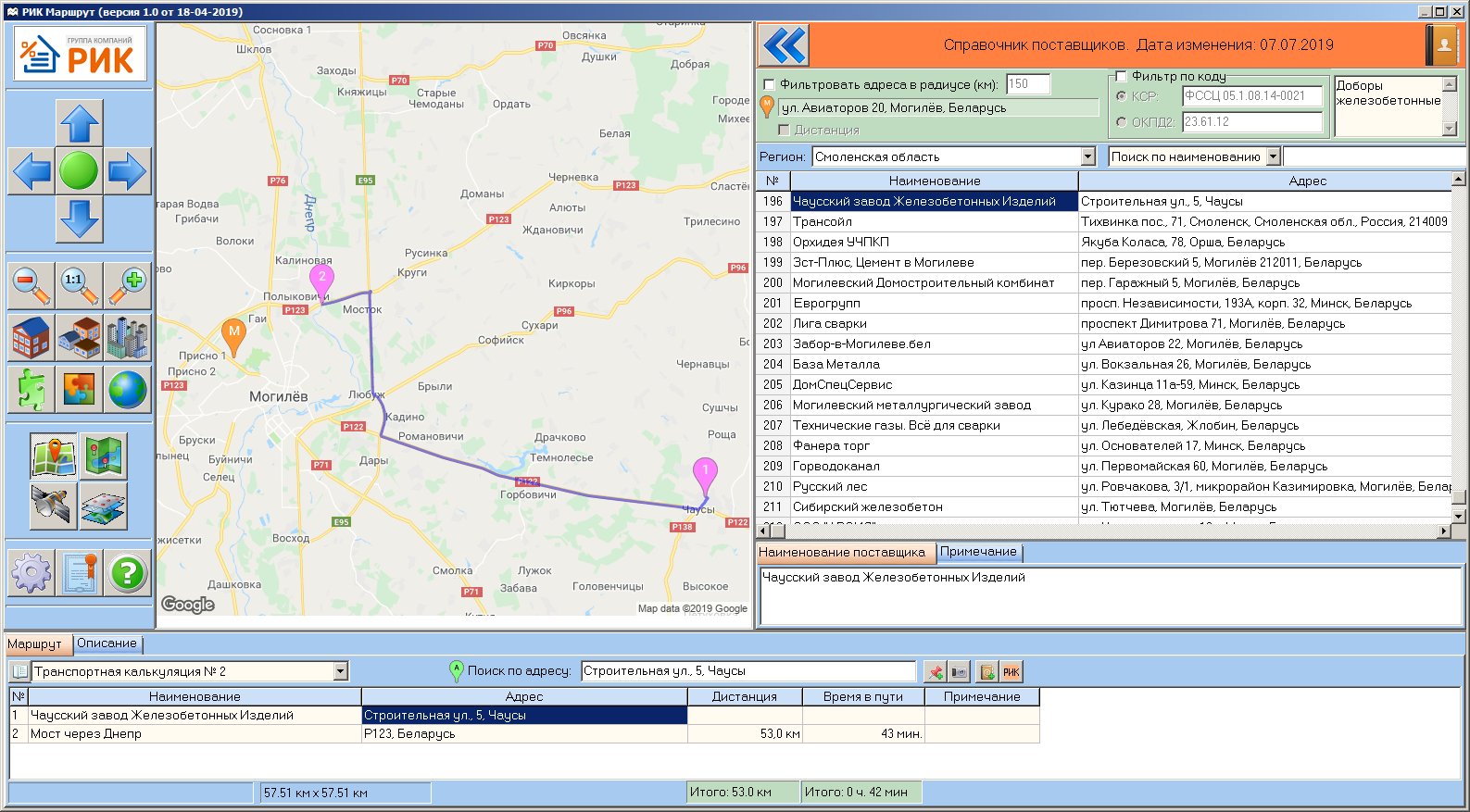
Task: Pan the map left with the arrow
Action: pyautogui.click(x=31, y=171)
